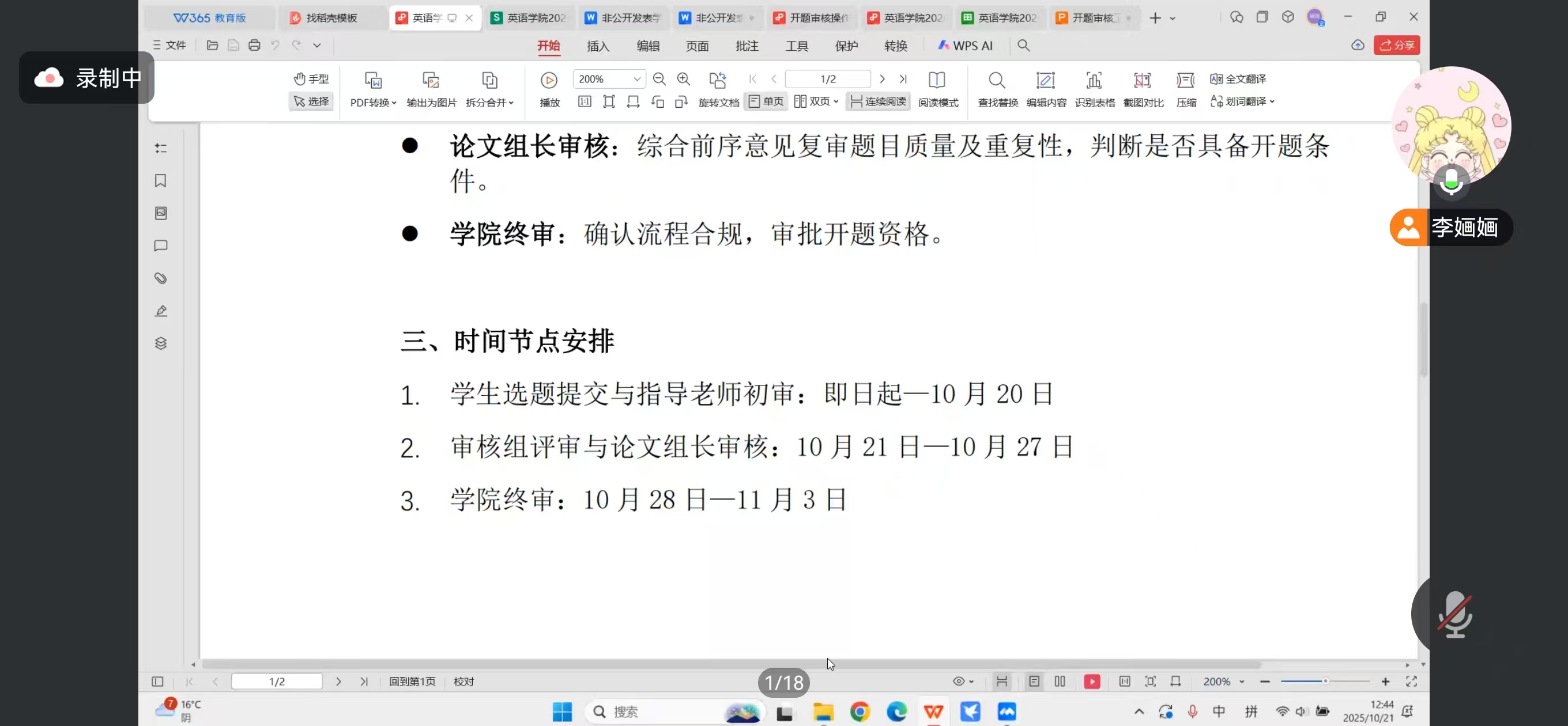Enter fullscreen via status bar corner icon
1568x726 pixels.
click(1412, 682)
